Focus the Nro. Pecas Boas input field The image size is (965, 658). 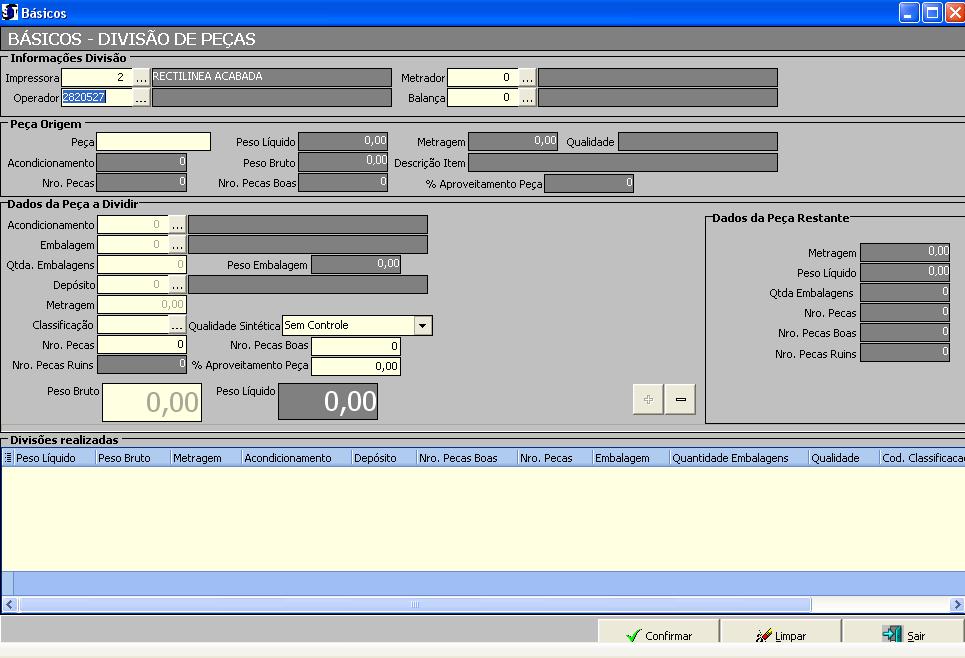[356, 346]
